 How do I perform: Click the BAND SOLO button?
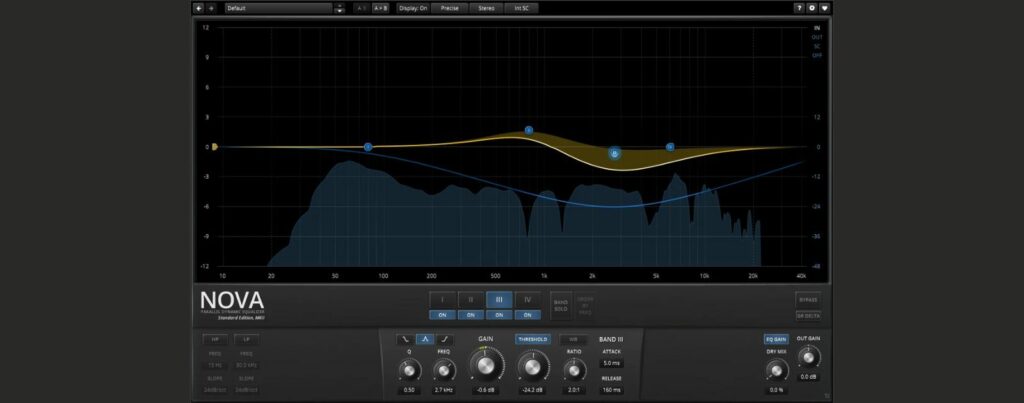[x=560, y=303]
